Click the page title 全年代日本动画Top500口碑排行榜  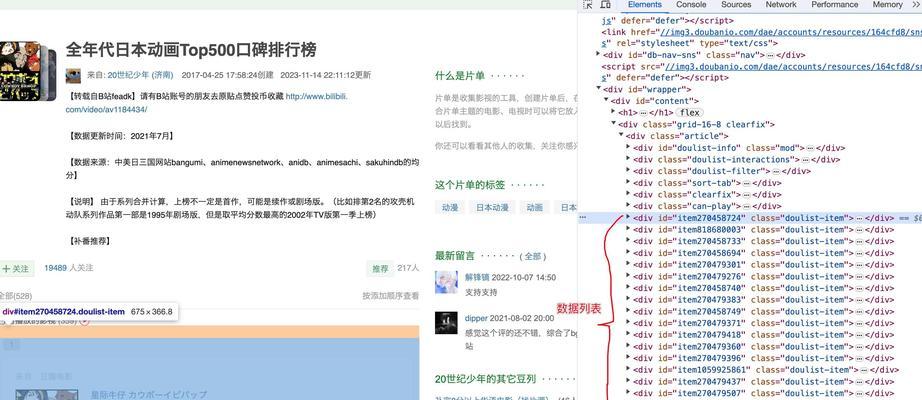tap(191, 49)
